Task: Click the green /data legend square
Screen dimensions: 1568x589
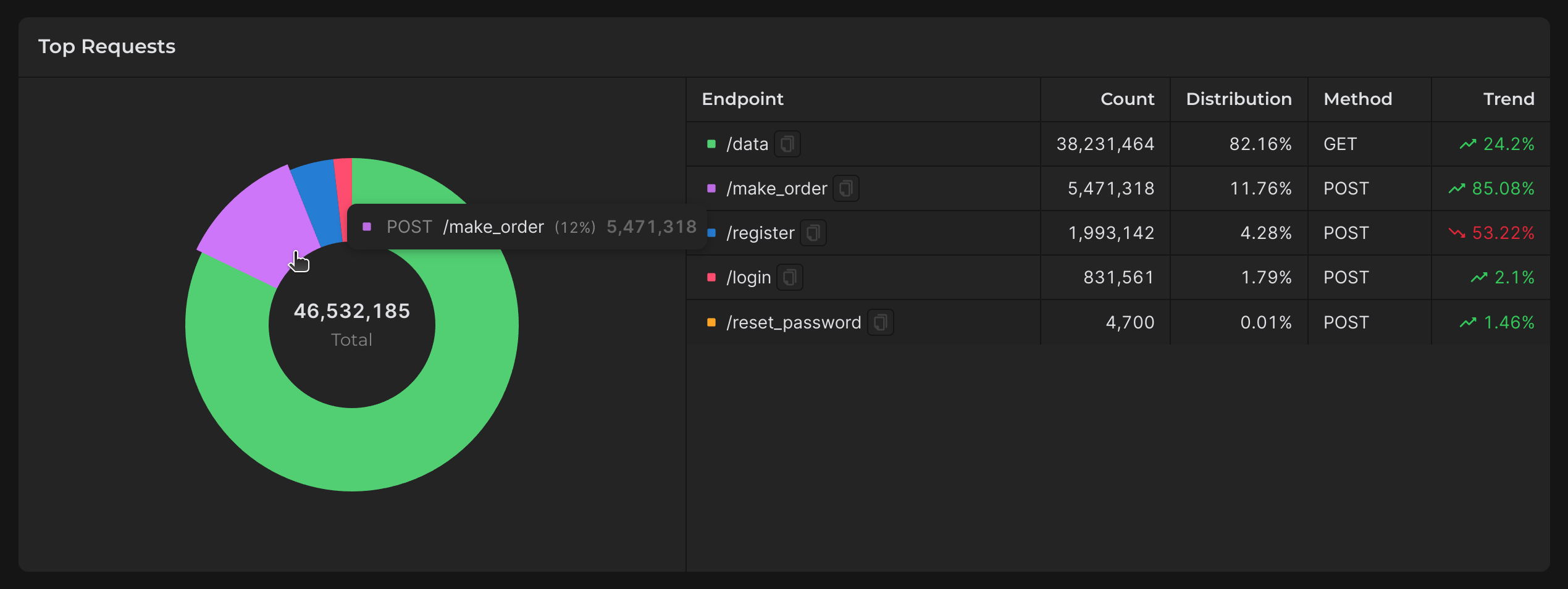Action: [711, 144]
